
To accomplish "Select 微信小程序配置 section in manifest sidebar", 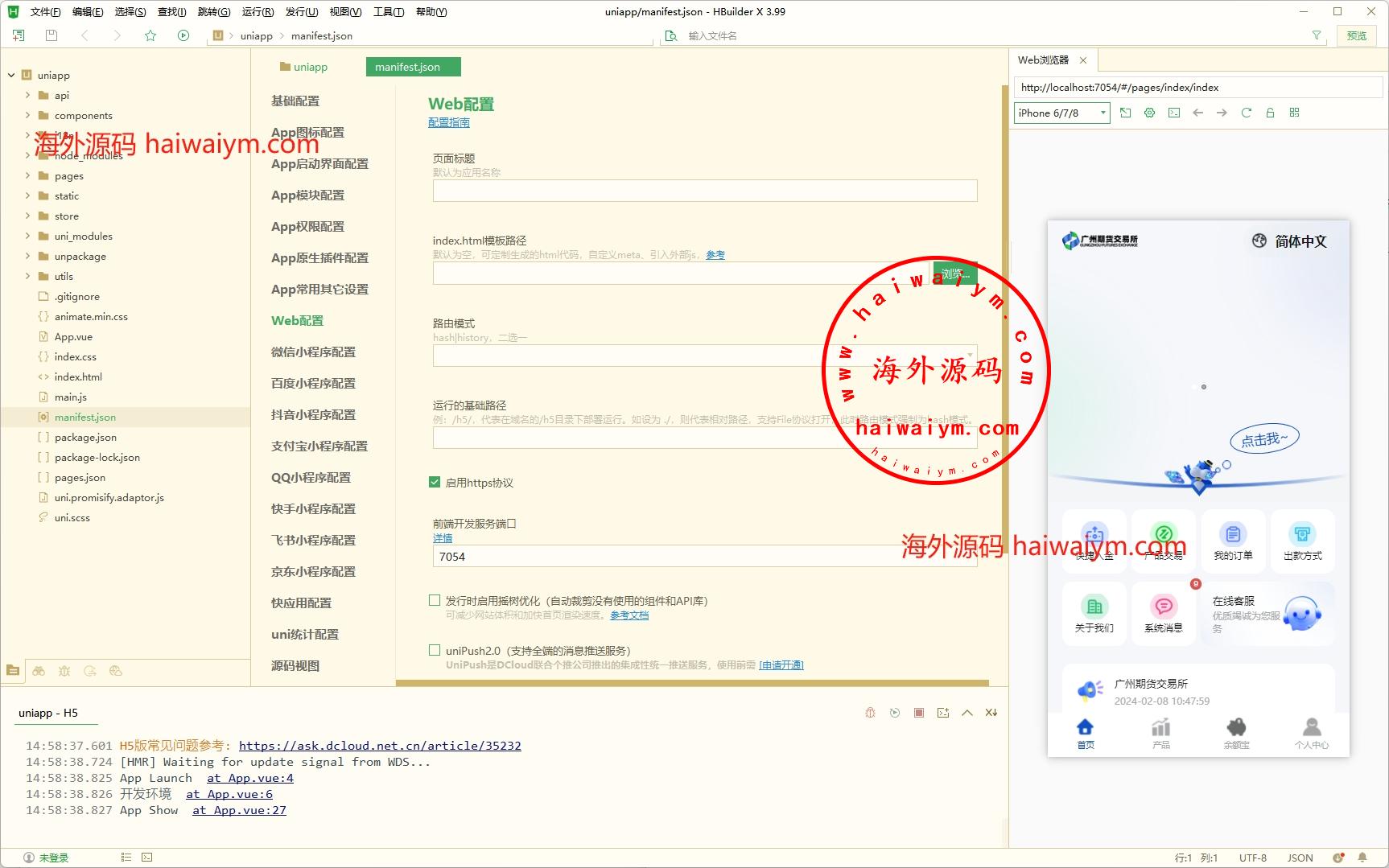I will click(x=313, y=352).
